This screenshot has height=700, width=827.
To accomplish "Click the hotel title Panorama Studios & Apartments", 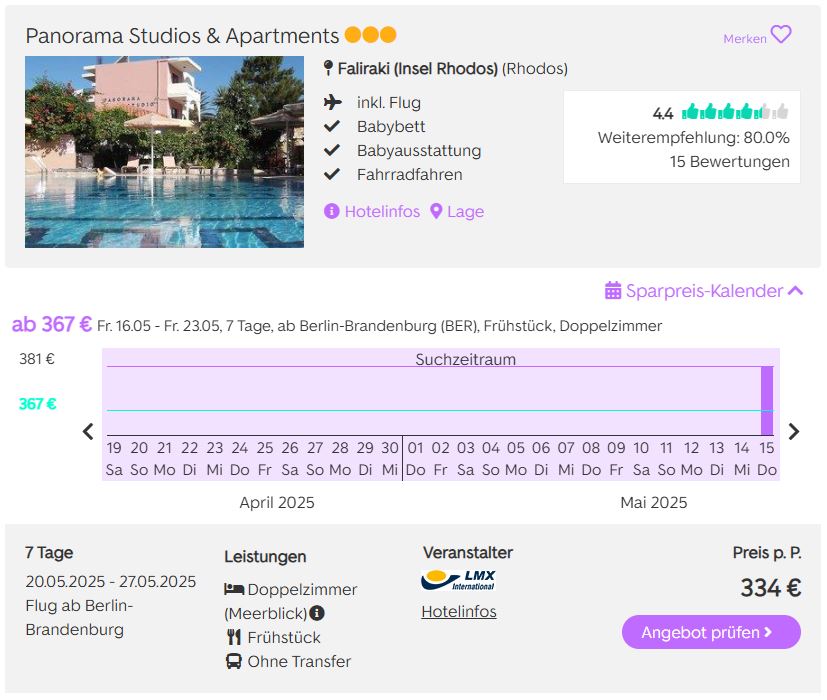I will coord(182,36).
